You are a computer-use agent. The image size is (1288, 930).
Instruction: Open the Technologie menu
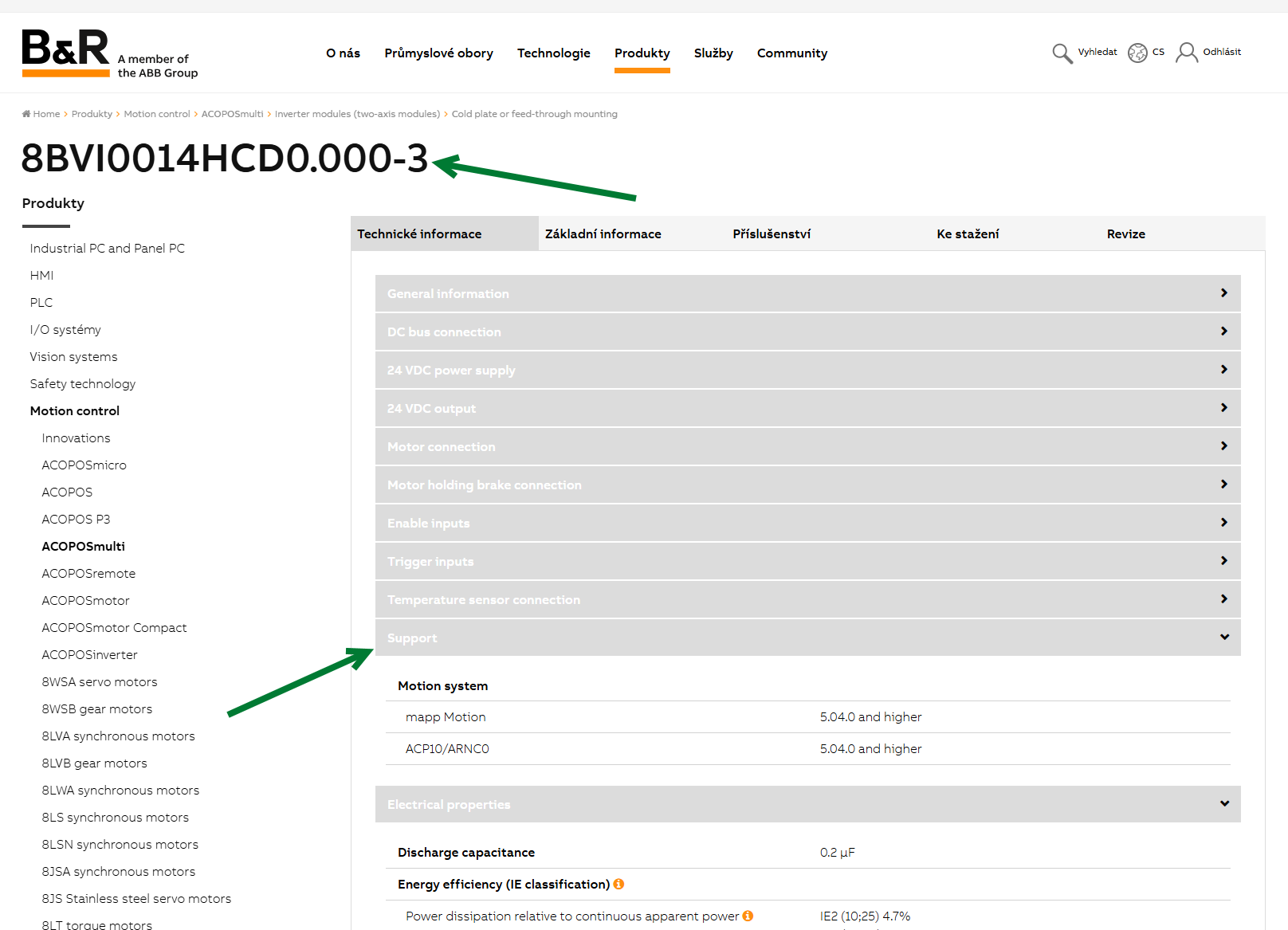pyautogui.click(x=554, y=53)
